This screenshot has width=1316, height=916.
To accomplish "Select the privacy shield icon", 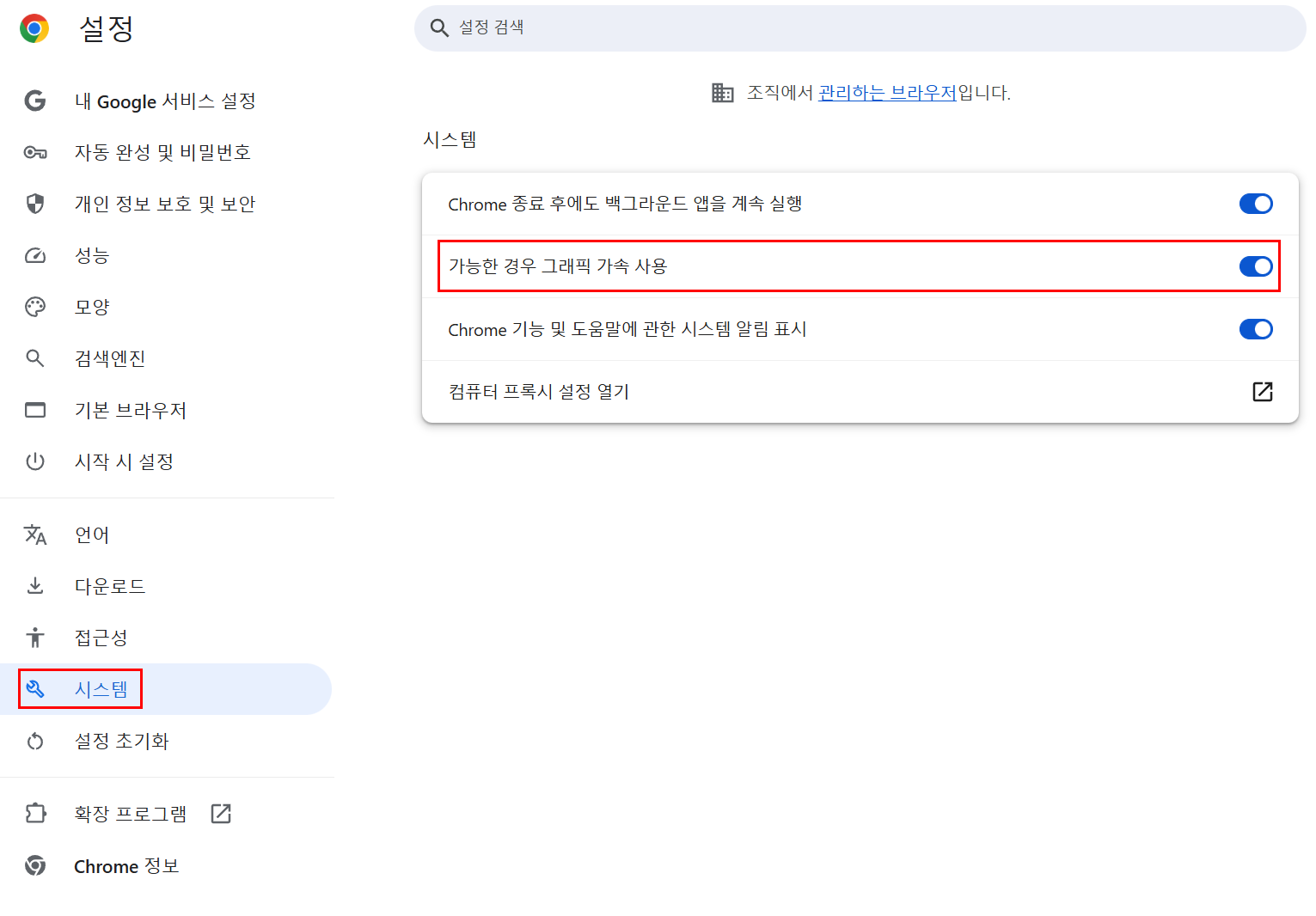I will click(x=35, y=204).
